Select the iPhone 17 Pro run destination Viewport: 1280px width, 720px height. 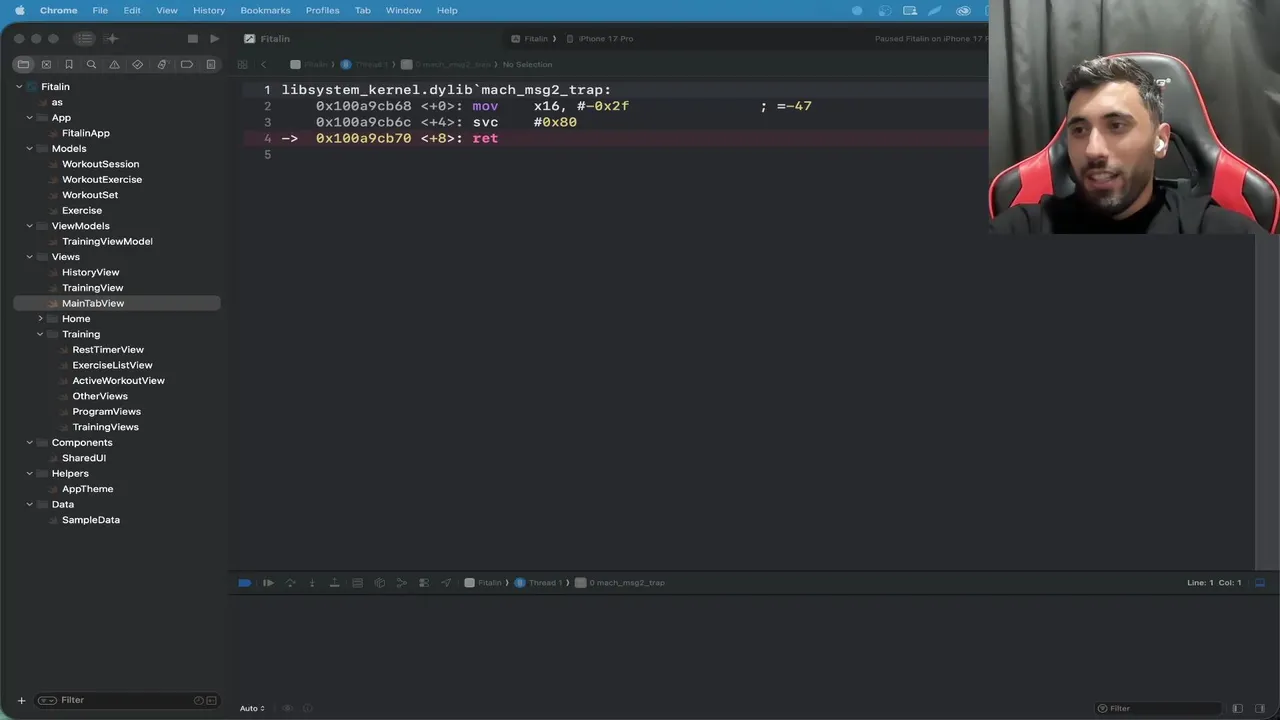(x=600, y=39)
